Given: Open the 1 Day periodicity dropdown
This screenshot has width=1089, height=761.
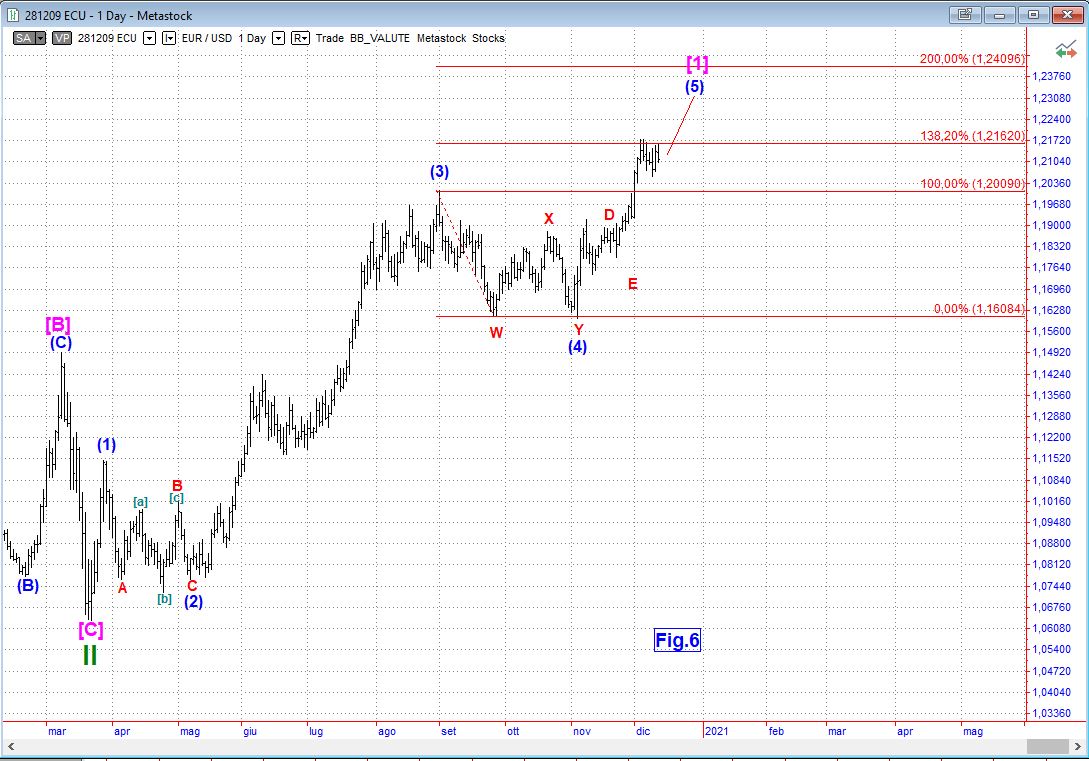Looking at the screenshot, I should click(x=277, y=38).
